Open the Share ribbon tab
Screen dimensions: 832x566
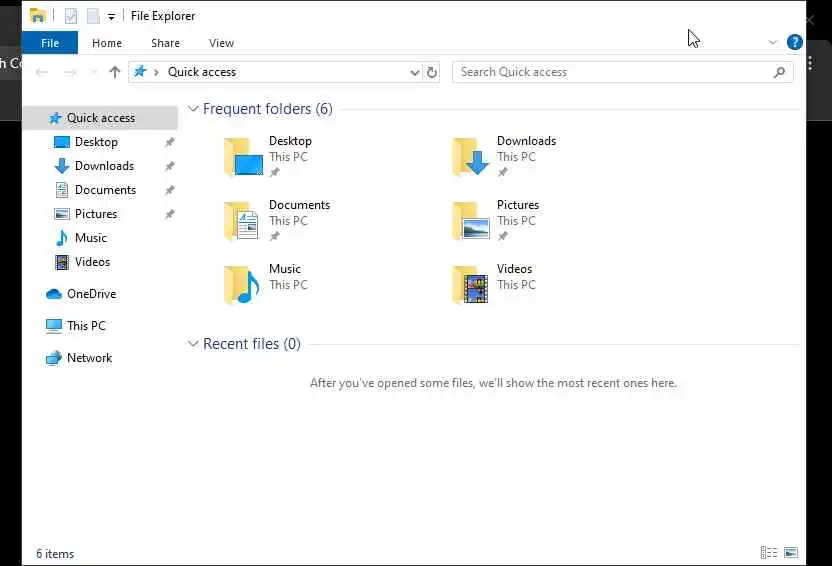[165, 43]
